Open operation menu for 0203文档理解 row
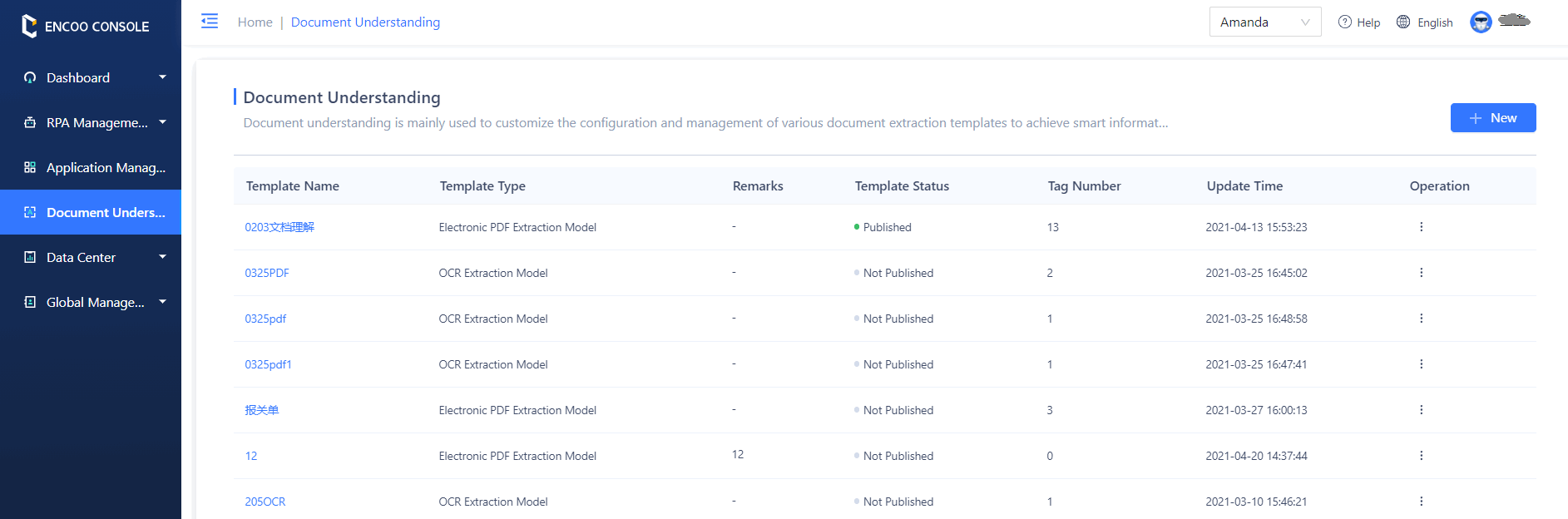 coord(1421,227)
